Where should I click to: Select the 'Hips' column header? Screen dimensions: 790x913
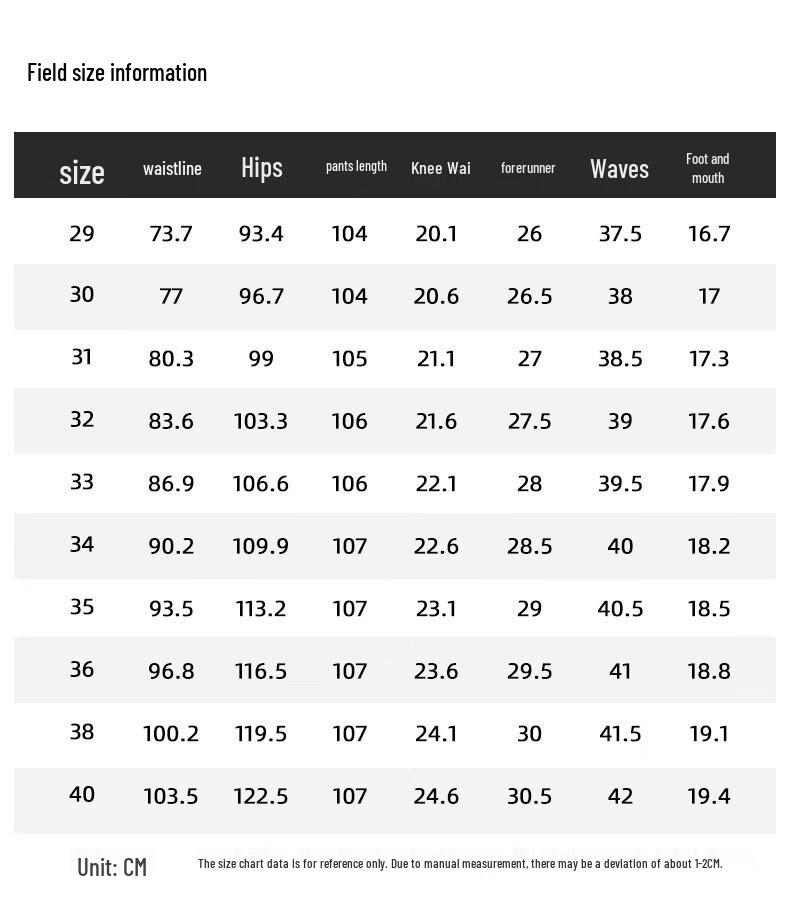pyautogui.click(x=261, y=167)
